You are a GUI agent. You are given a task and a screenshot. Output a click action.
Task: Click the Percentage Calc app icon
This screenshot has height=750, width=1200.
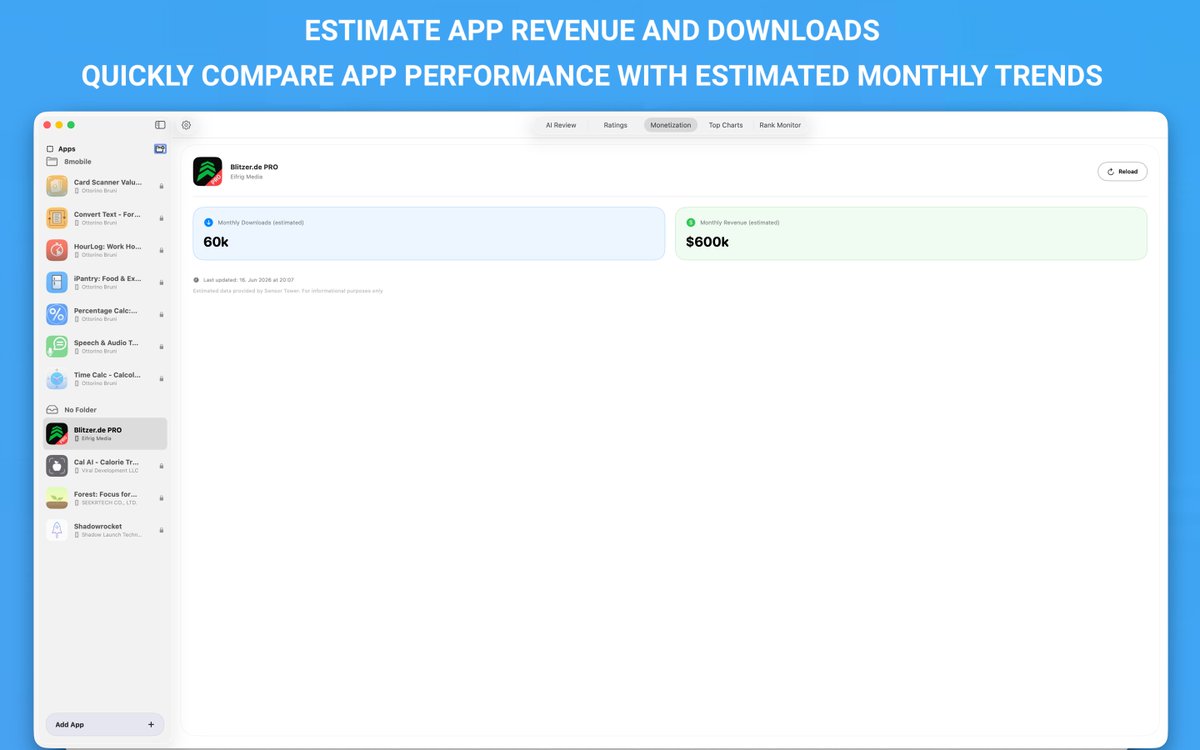57,314
